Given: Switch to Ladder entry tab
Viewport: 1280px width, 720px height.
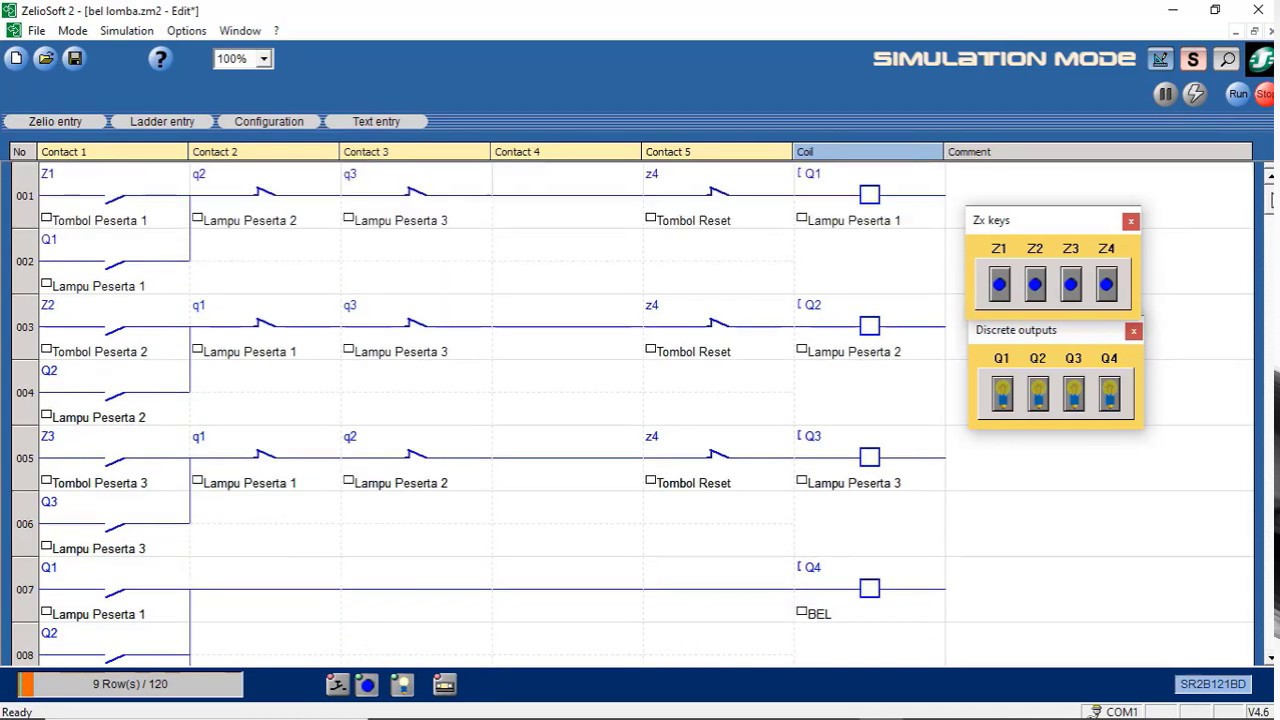Looking at the screenshot, I should (162, 122).
